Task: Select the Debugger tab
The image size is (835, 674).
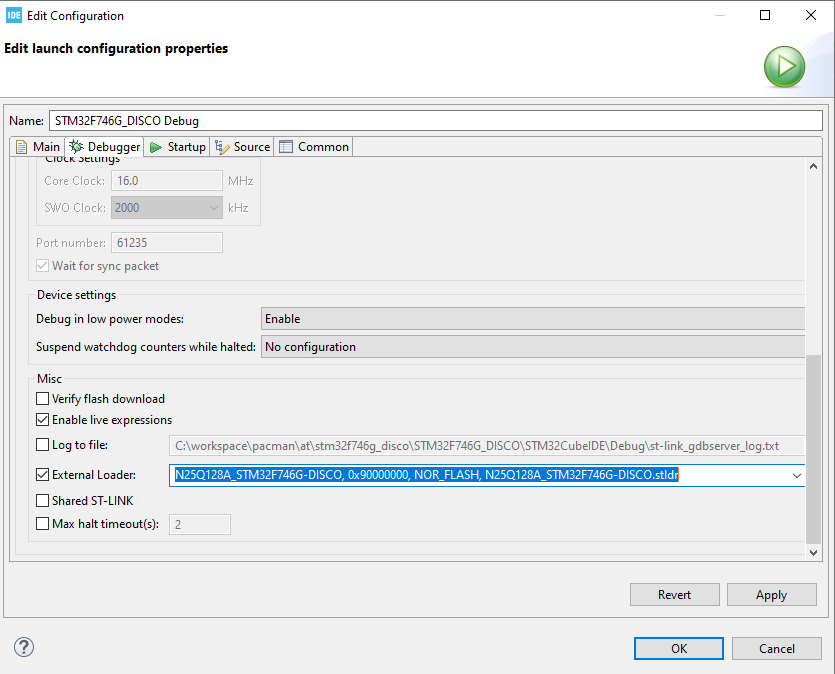Action: 105,147
